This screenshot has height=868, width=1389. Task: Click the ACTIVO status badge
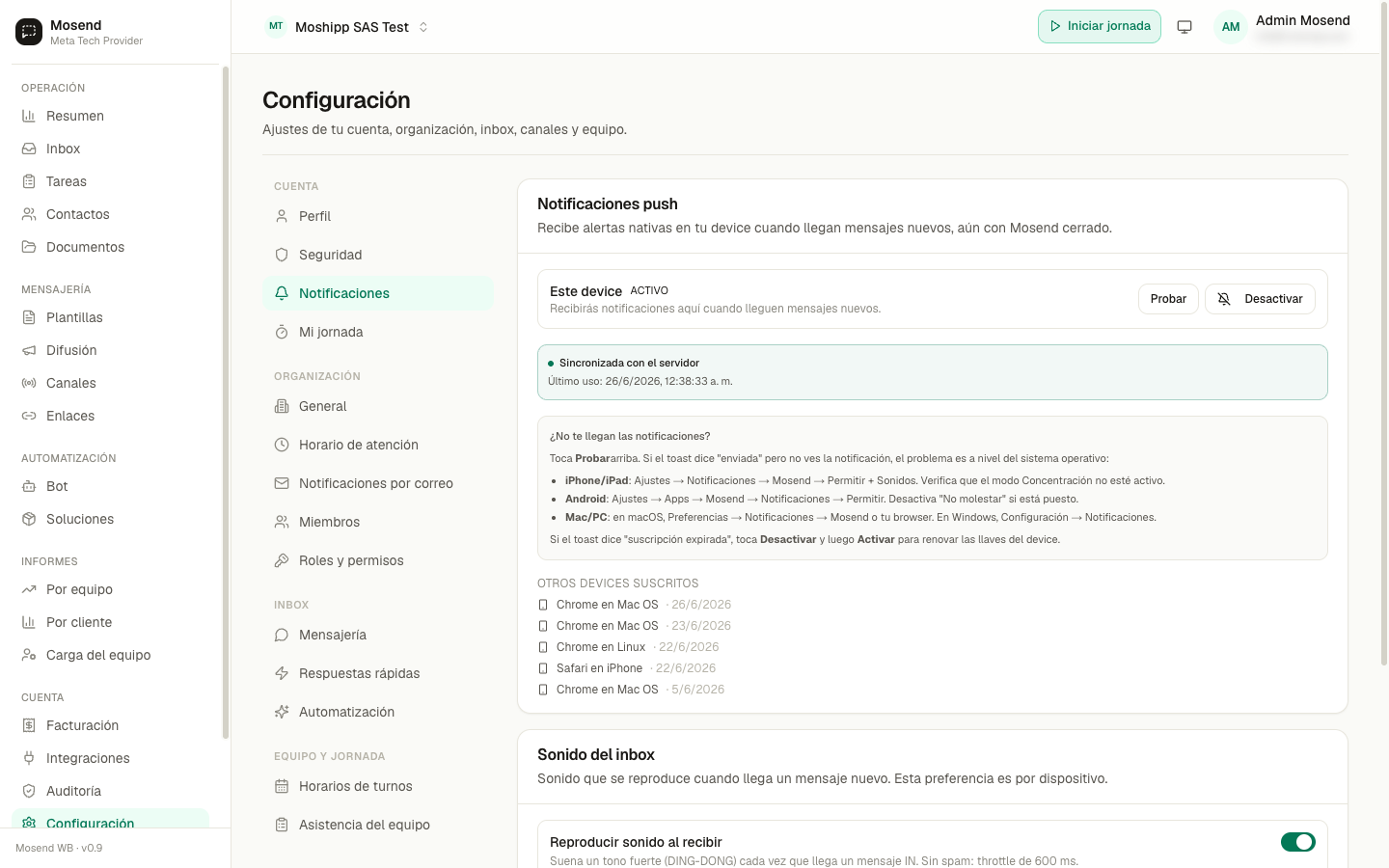coord(649,290)
